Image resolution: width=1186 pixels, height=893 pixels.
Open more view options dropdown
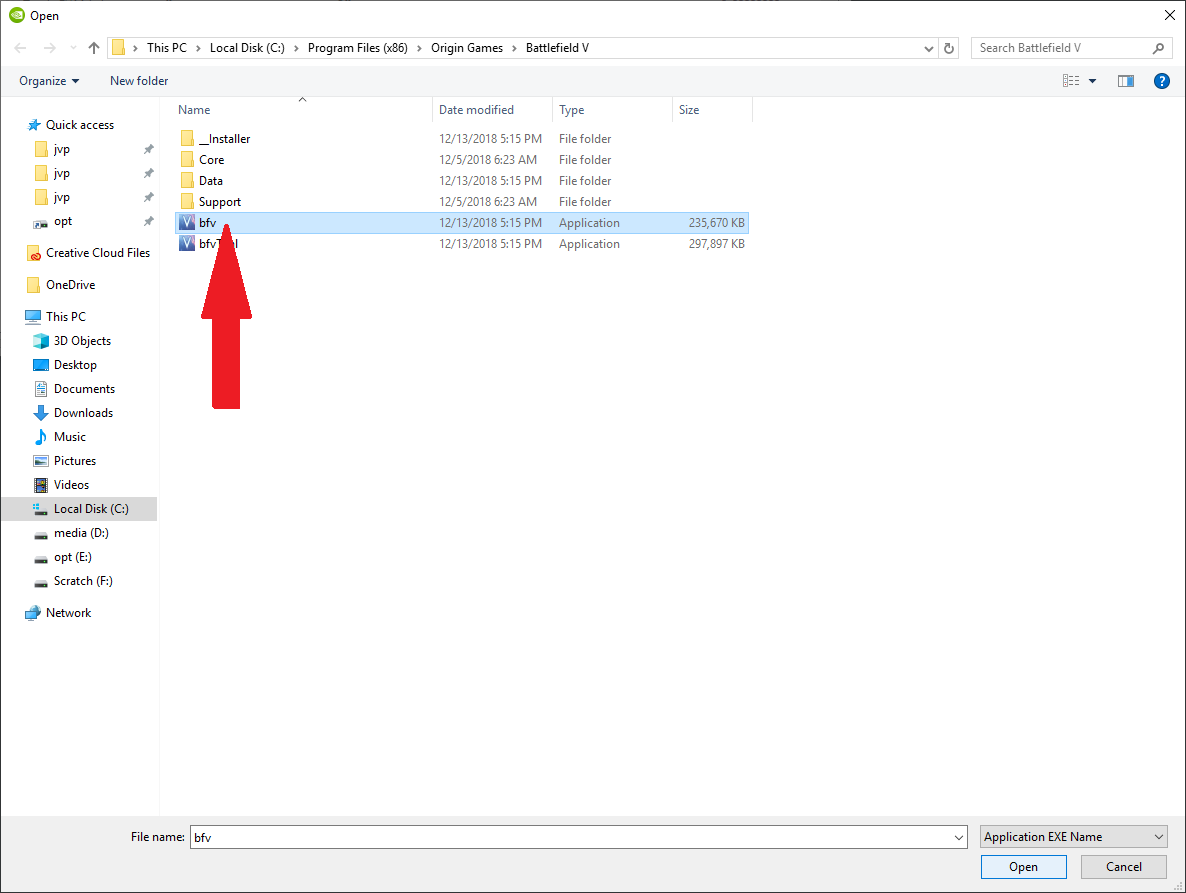point(1092,81)
